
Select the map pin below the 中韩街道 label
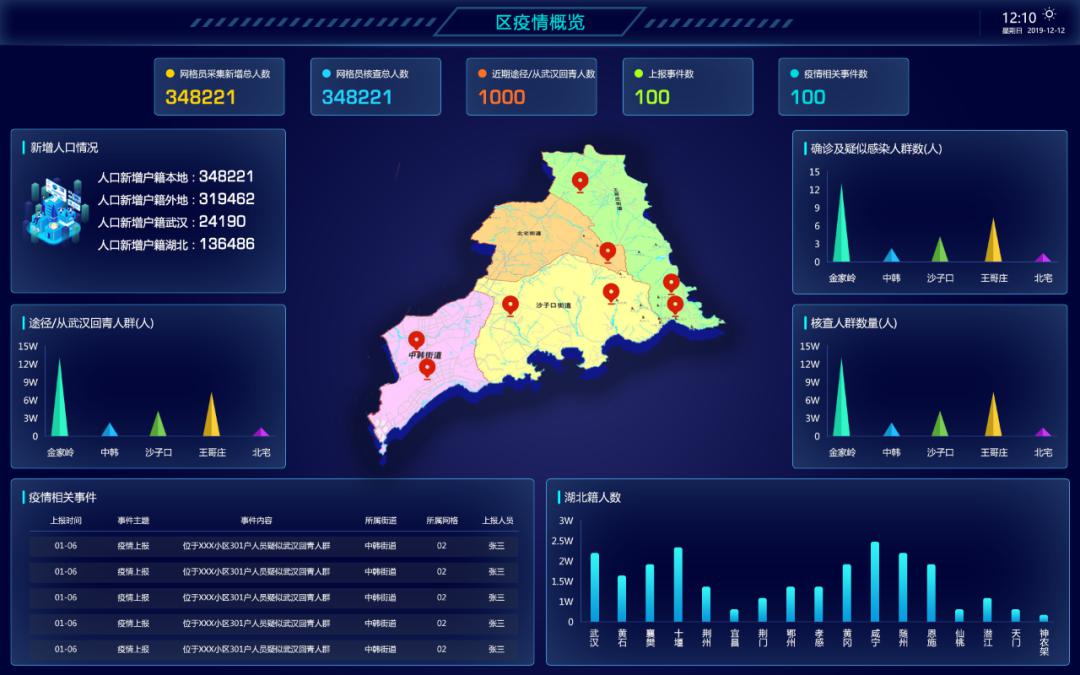[427, 368]
